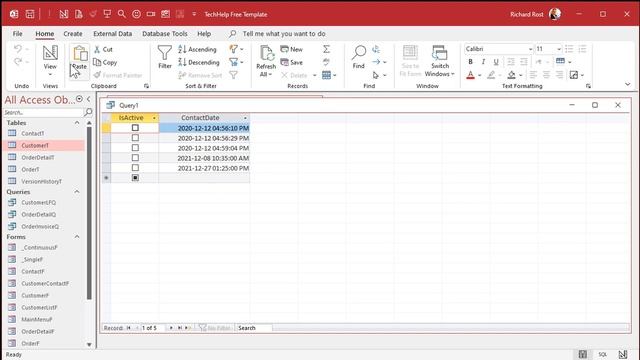Check IsActive box for 04:56:10 PM row
Screen dimensions: 640x360
coord(135,128)
